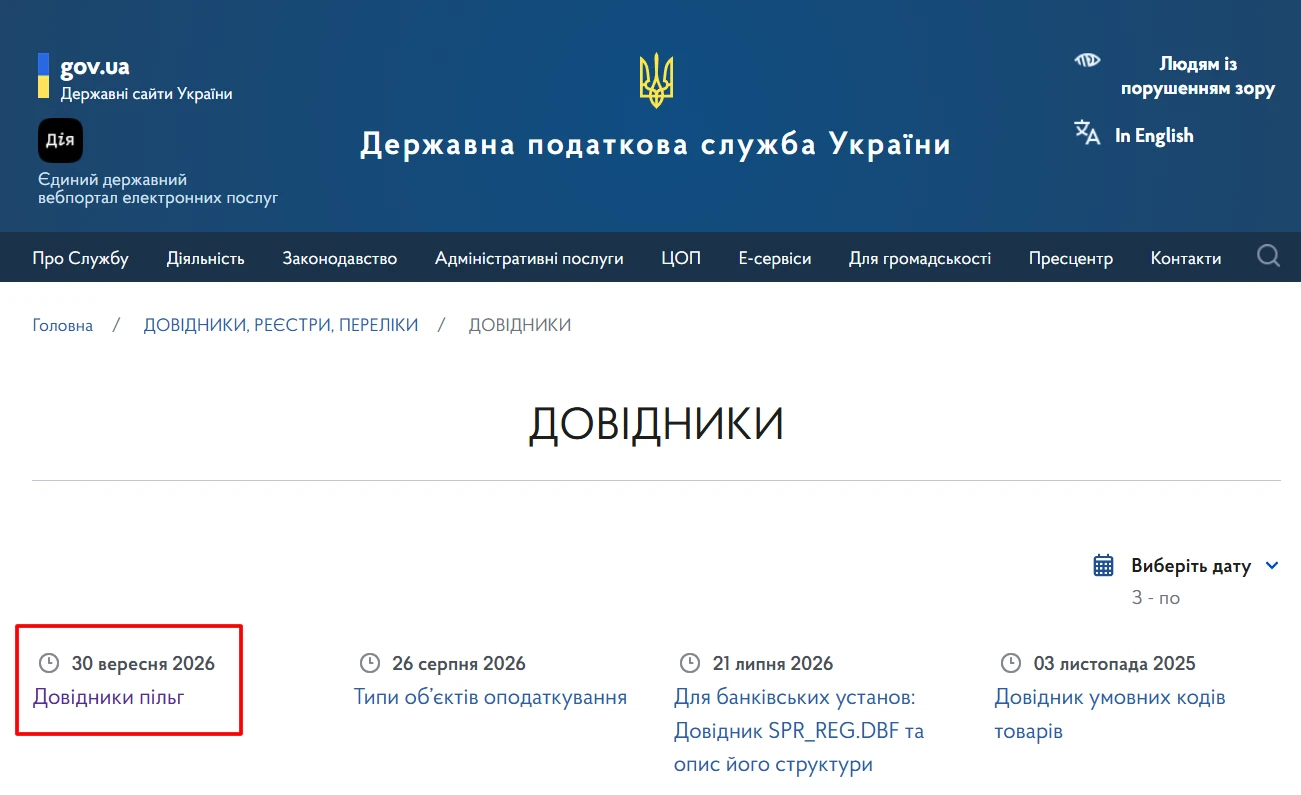The height and width of the screenshot is (795, 1301).
Task: Open the Е-сервіси menu
Action: tap(775, 258)
